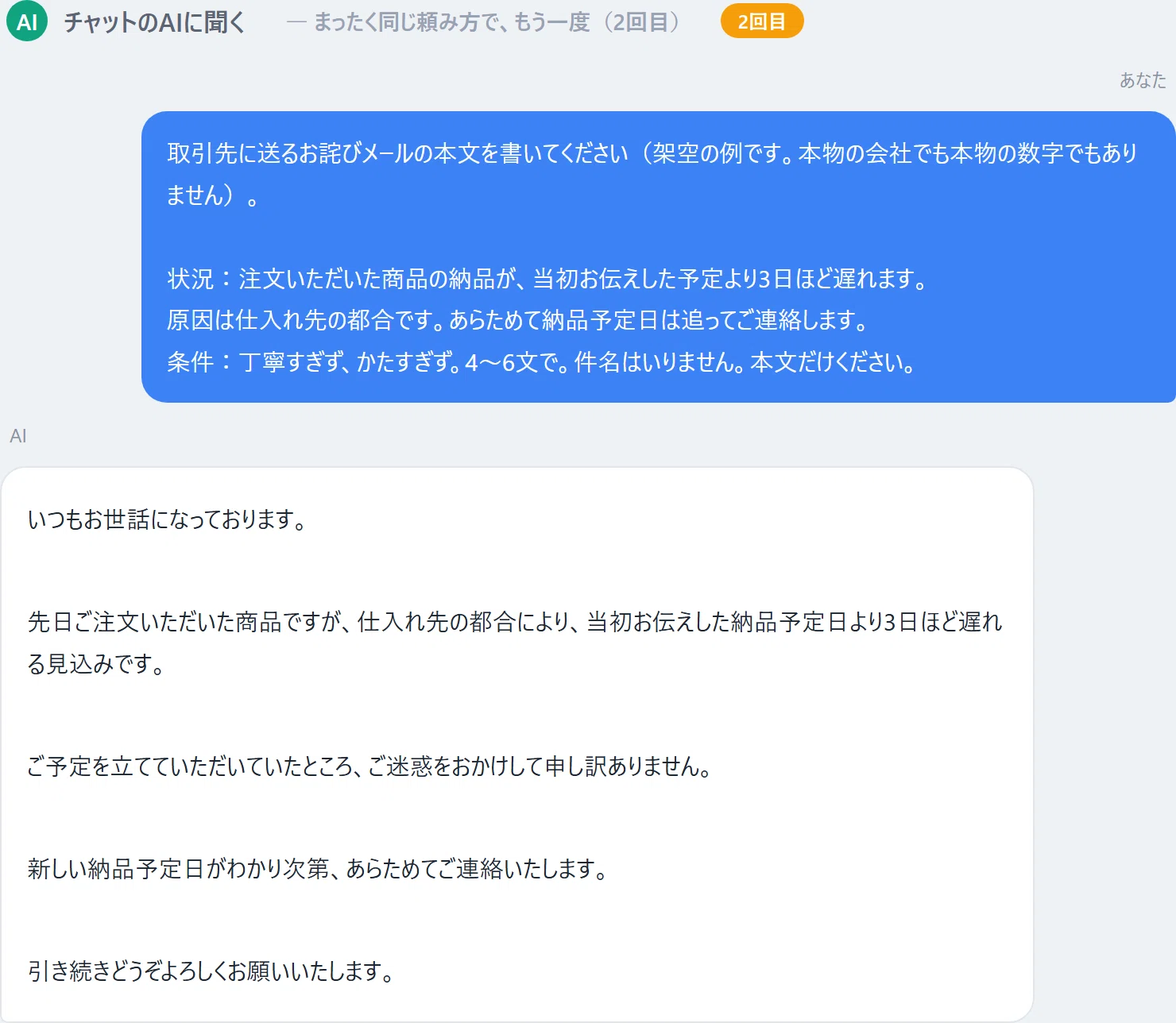Click user message line starting 状況：注文いただいた
Screen dimensions: 1176x1023
tap(547, 279)
